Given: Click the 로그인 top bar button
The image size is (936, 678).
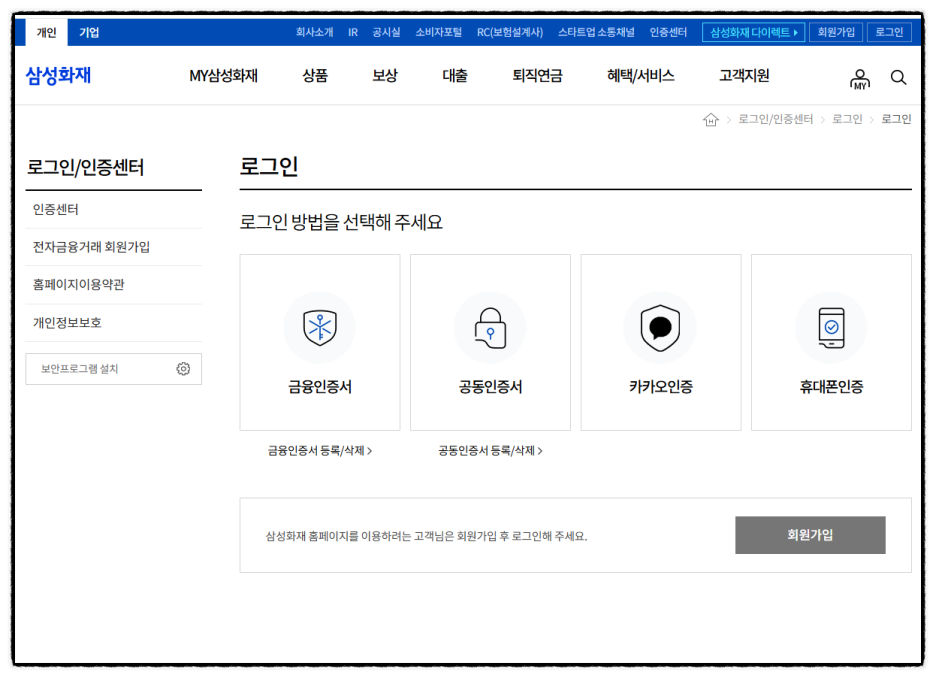Looking at the screenshot, I should 889,32.
